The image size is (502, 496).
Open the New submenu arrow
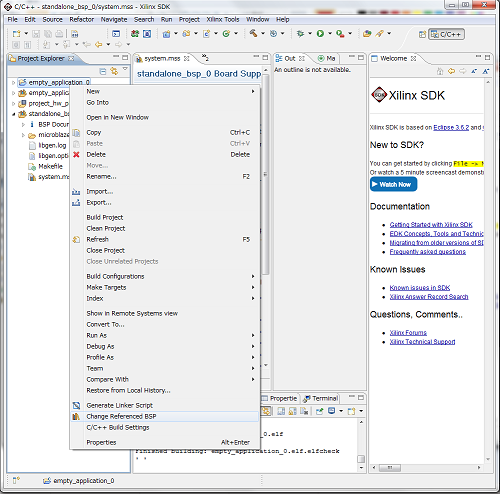tap(253, 91)
